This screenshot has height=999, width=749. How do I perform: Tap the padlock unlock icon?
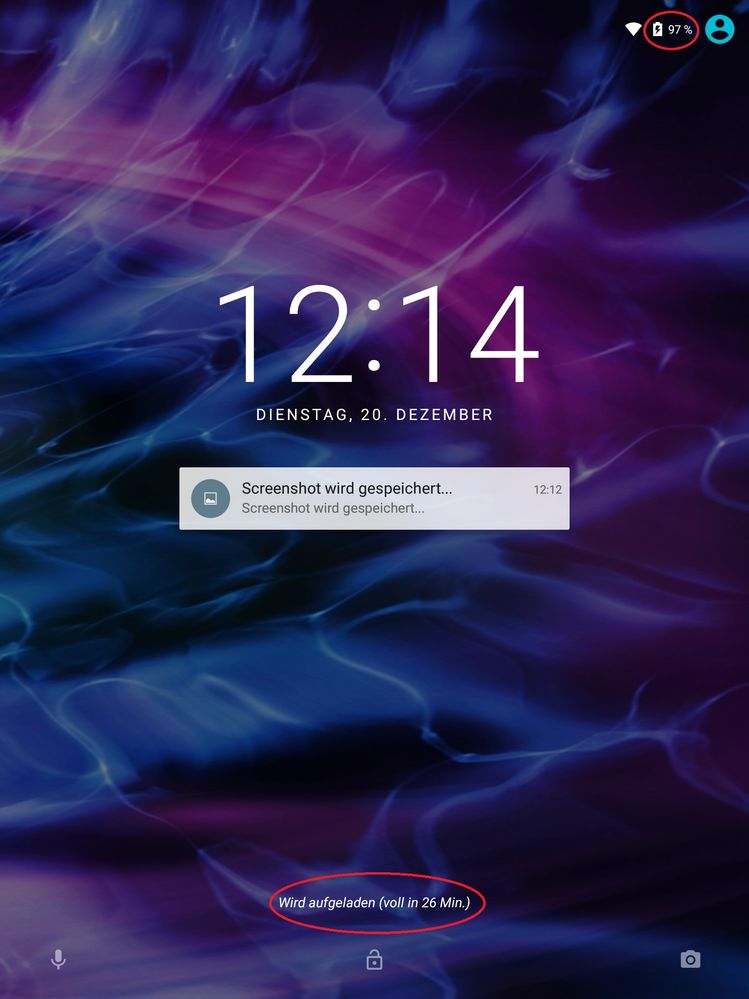coord(374,959)
